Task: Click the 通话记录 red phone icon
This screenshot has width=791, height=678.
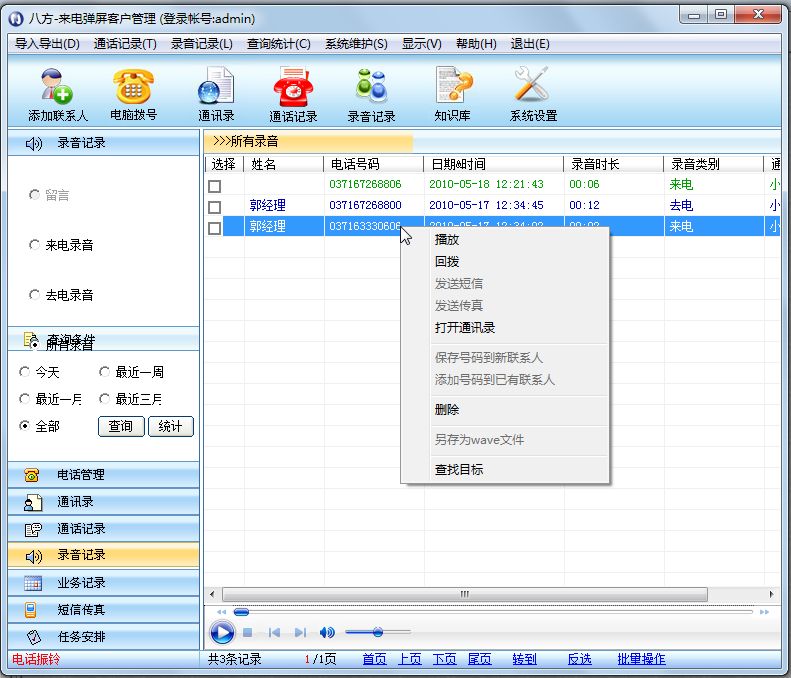Action: [293, 88]
